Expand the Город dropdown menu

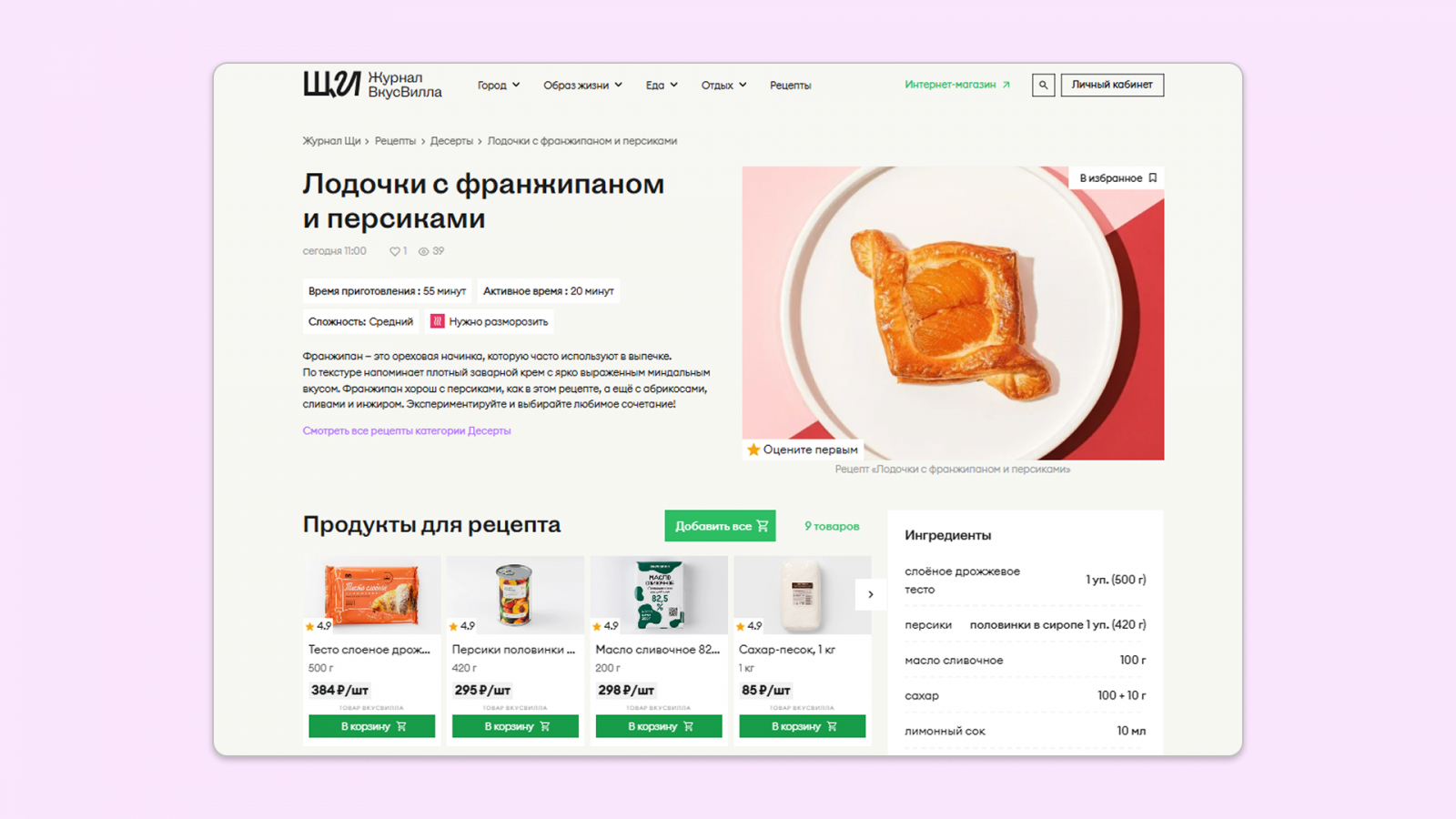click(x=499, y=85)
